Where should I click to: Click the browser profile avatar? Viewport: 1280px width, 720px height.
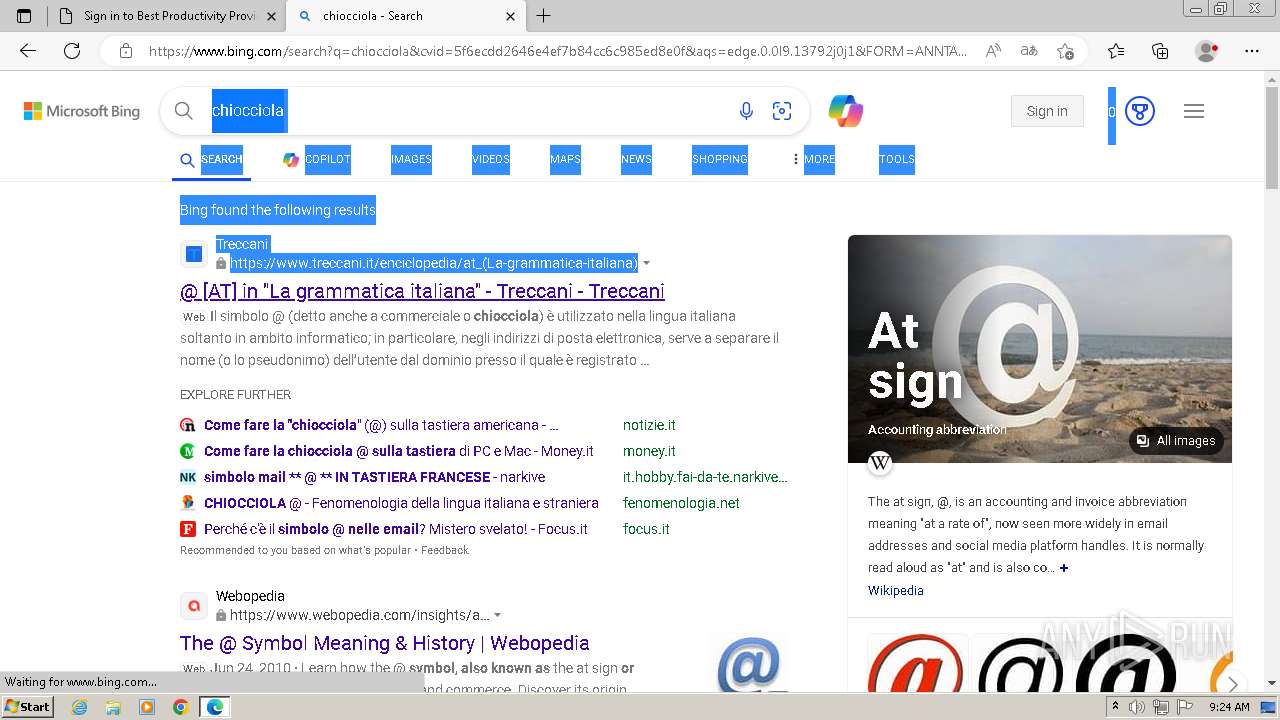[x=1207, y=51]
